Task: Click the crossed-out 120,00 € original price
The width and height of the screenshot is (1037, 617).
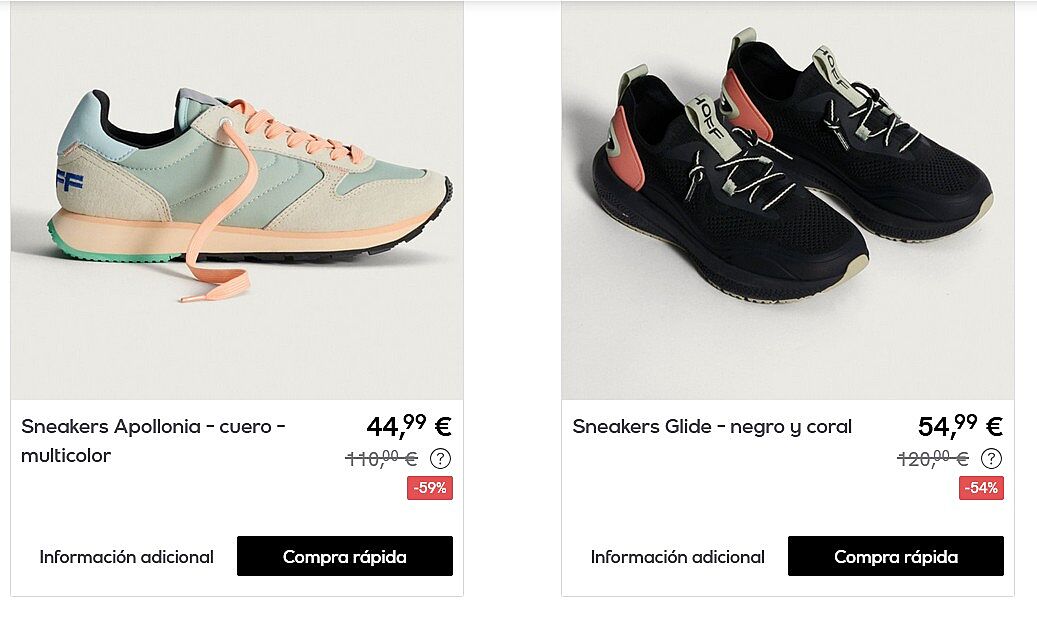Action: coord(933,458)
